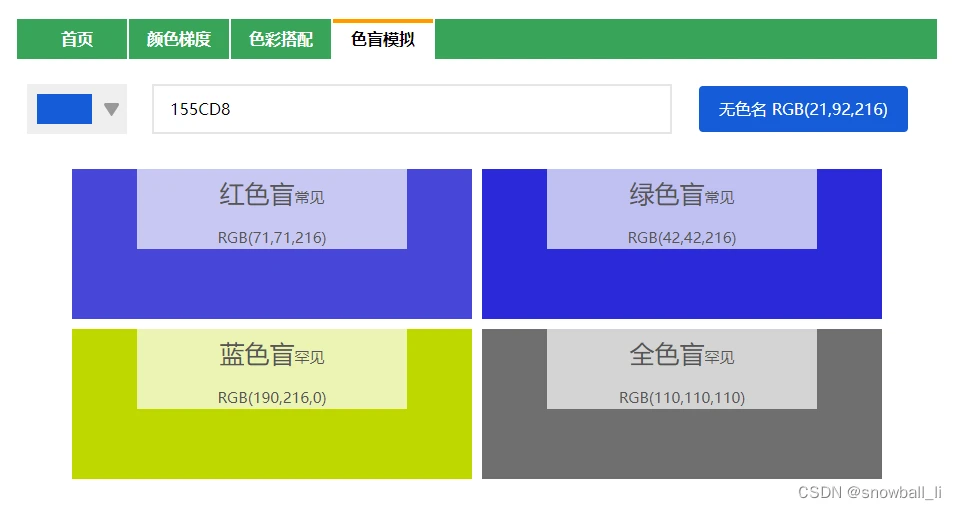The width and height of the screenshot is (956, 510).
Task: Click the 红色盲 heading label
Action: [x=257, y=195]
